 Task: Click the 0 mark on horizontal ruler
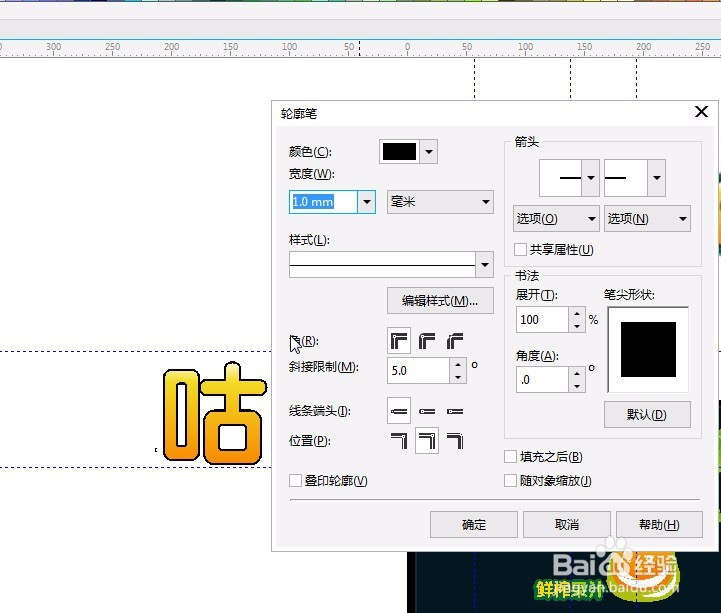point(407,47)
